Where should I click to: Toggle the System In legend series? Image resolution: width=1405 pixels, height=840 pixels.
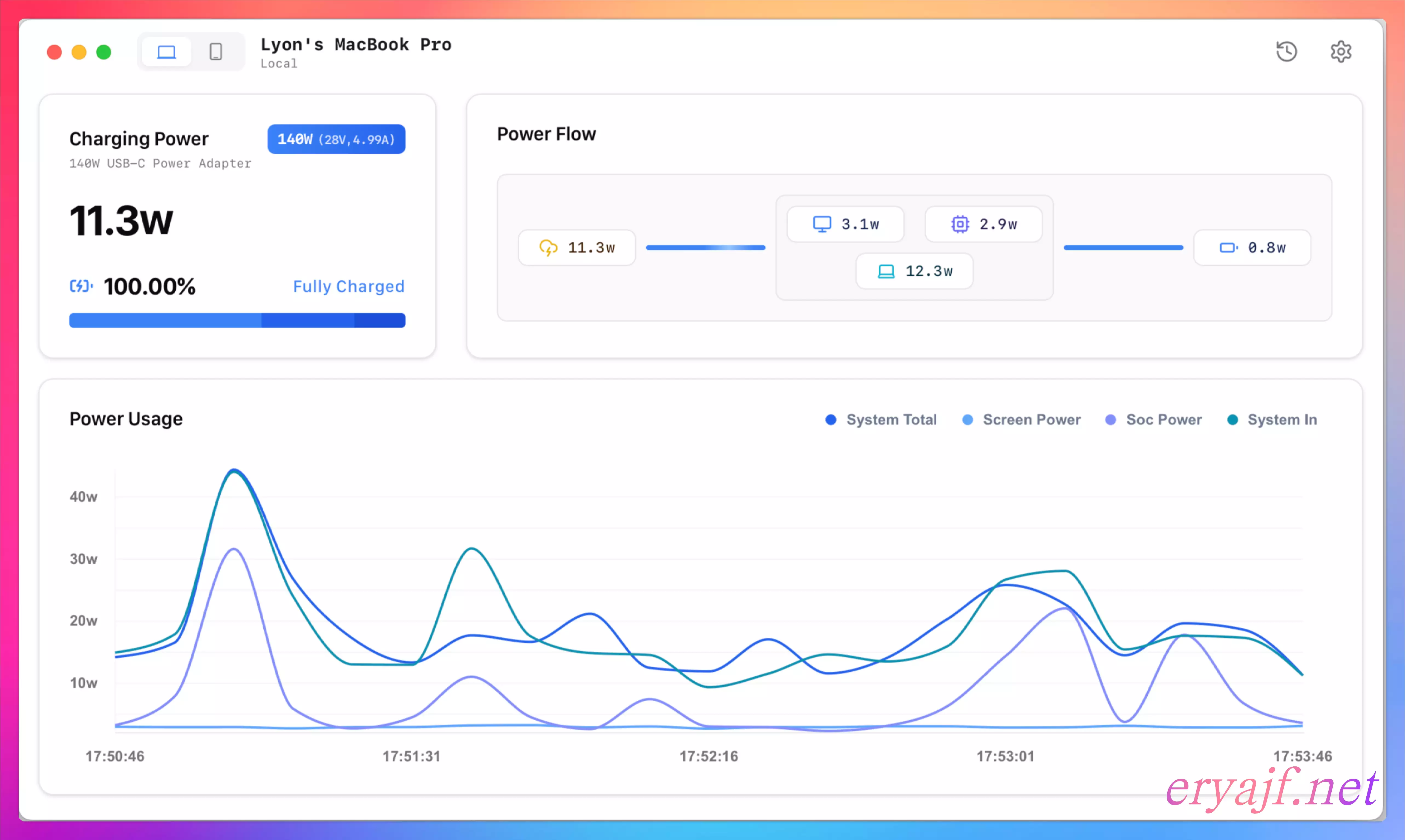tap(1271, 419)
